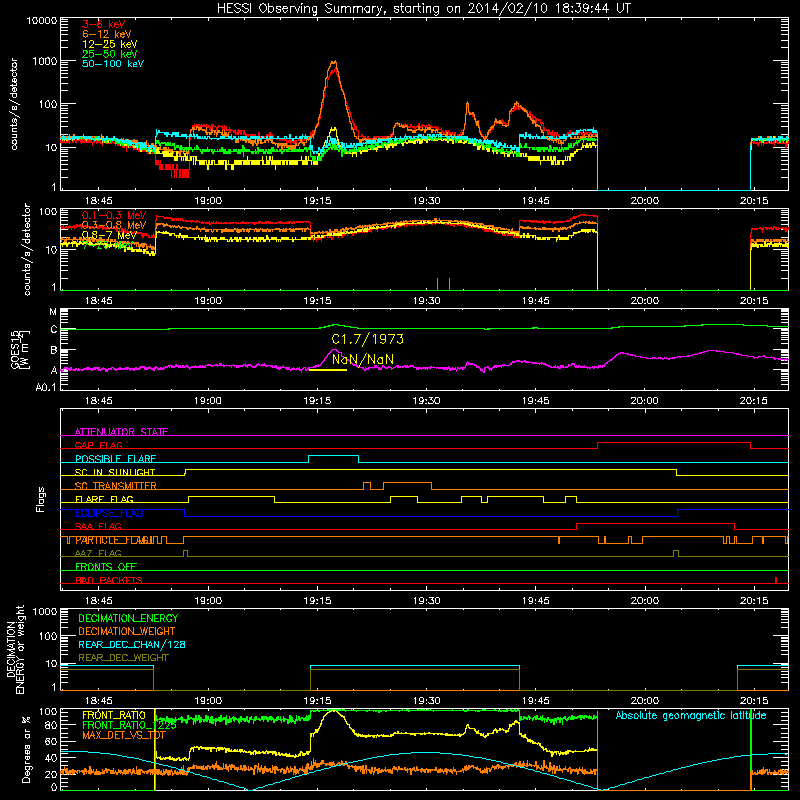Click the HESSI Observing Summary title
Image resolution: width=800 pixels, height=800 pixels.
(x=423, y=8)
